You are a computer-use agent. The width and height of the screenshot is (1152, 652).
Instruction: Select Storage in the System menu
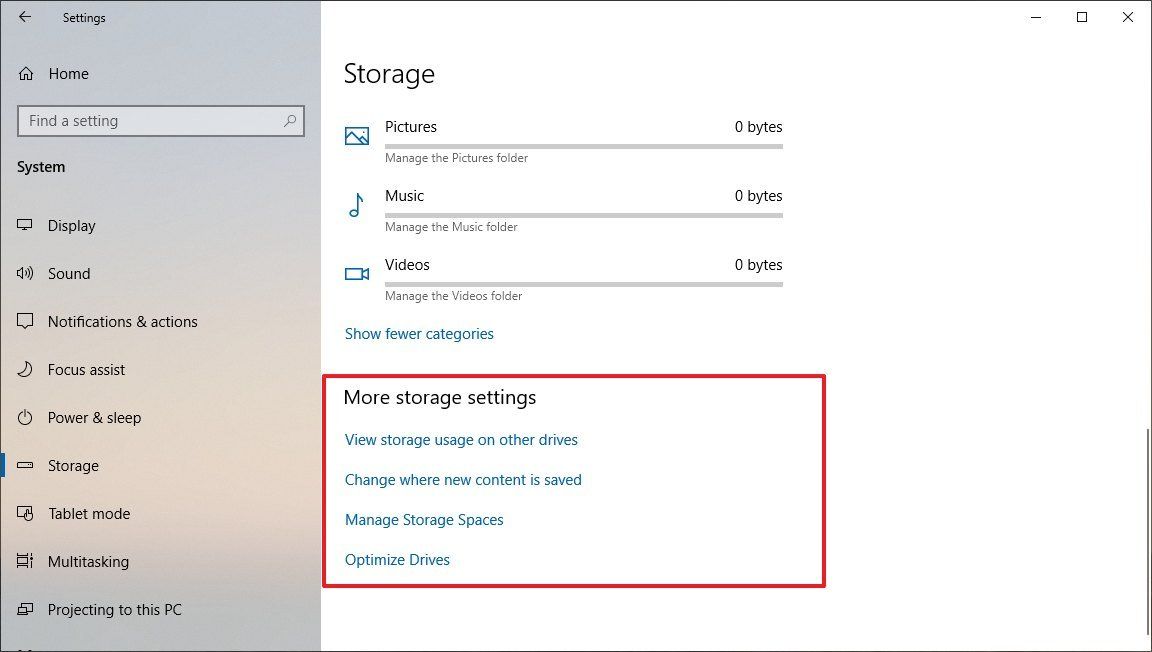(x=73, y=465)
